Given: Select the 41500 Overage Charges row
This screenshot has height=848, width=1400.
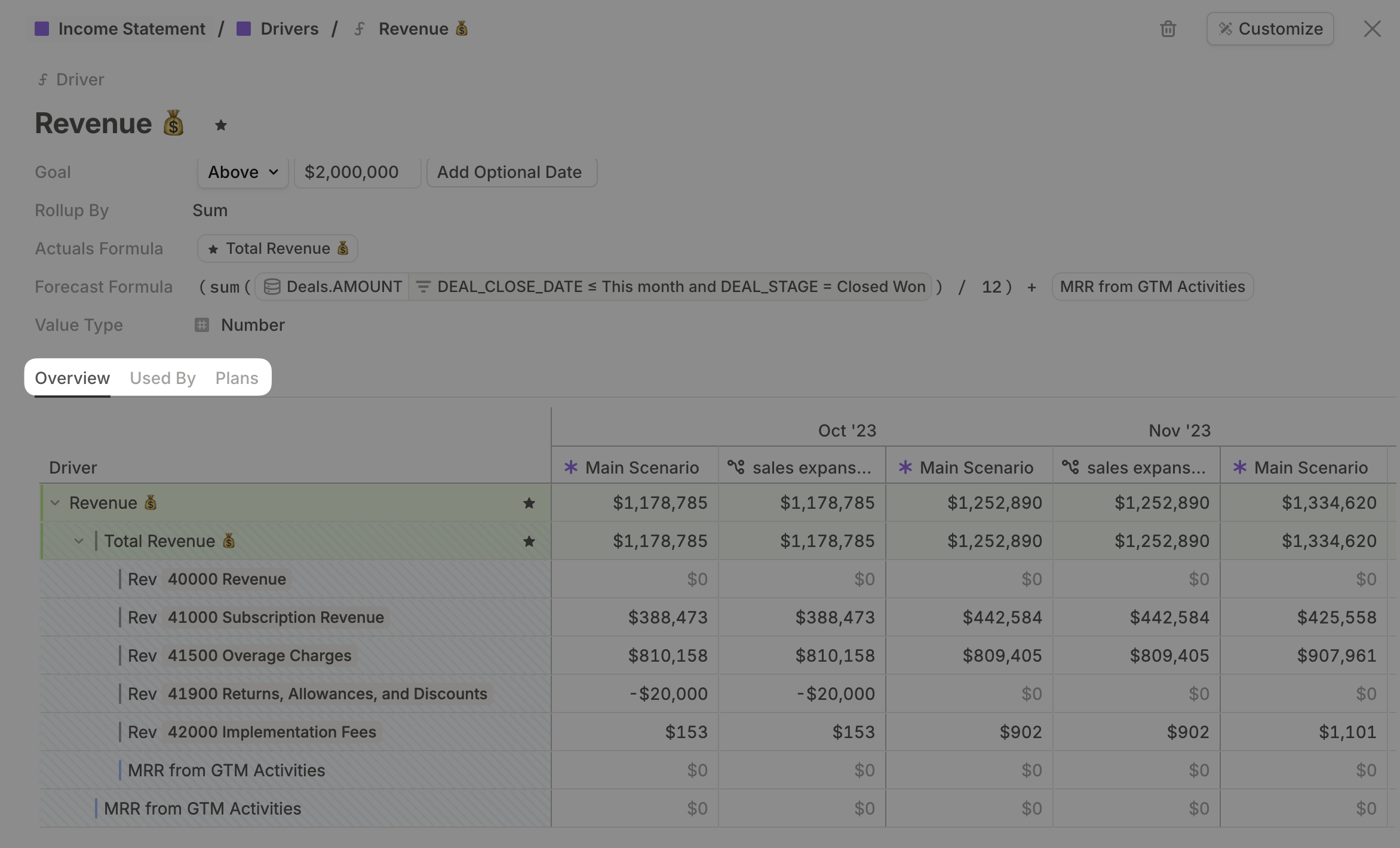Looking at the screenshot, I should coord(296,656).
